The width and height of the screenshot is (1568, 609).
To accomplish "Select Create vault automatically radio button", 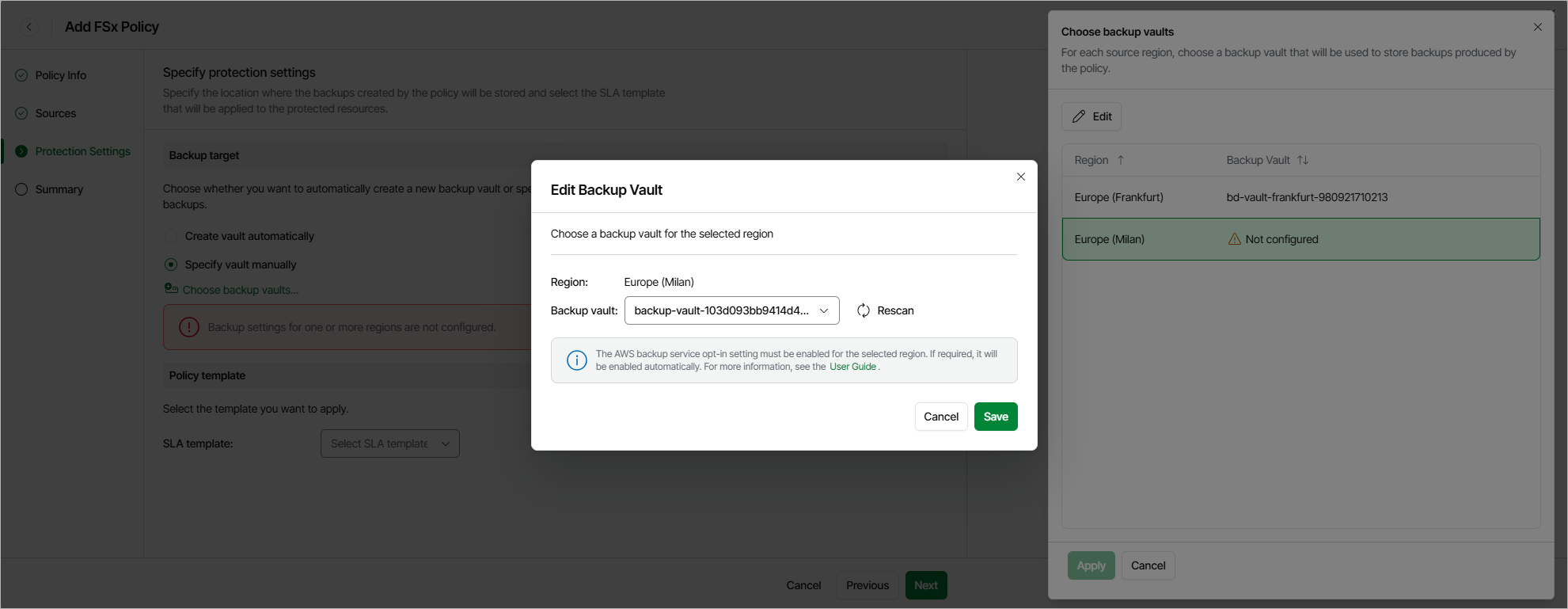I will point(171,236).
